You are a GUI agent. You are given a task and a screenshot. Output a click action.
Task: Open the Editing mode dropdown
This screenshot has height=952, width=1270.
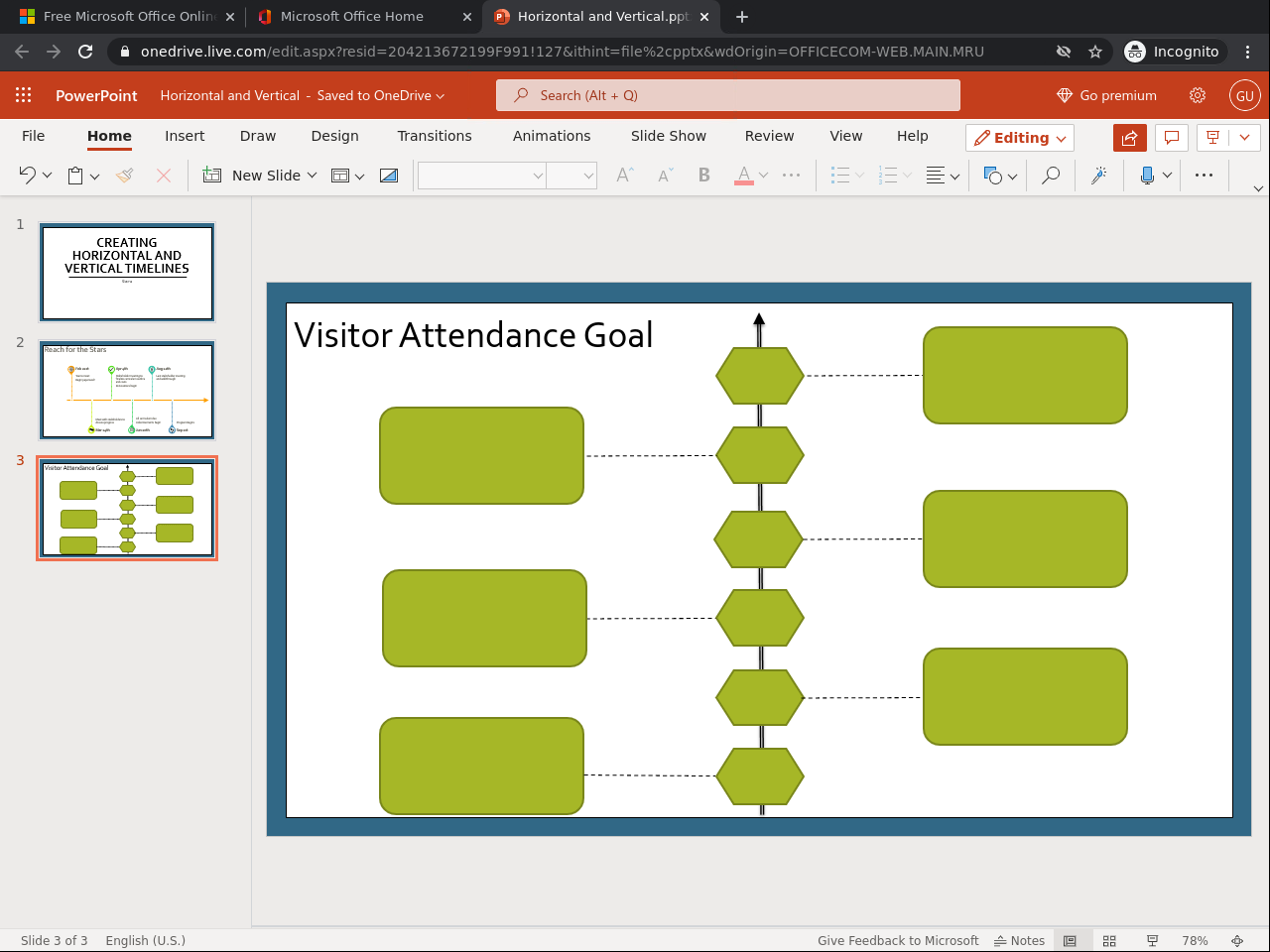coord(1020,138)
